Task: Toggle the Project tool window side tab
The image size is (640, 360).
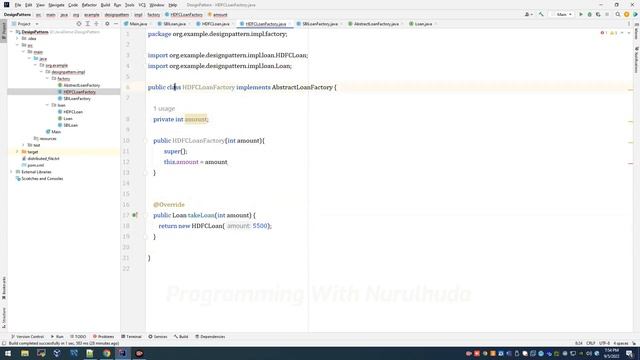Action: 4,32
